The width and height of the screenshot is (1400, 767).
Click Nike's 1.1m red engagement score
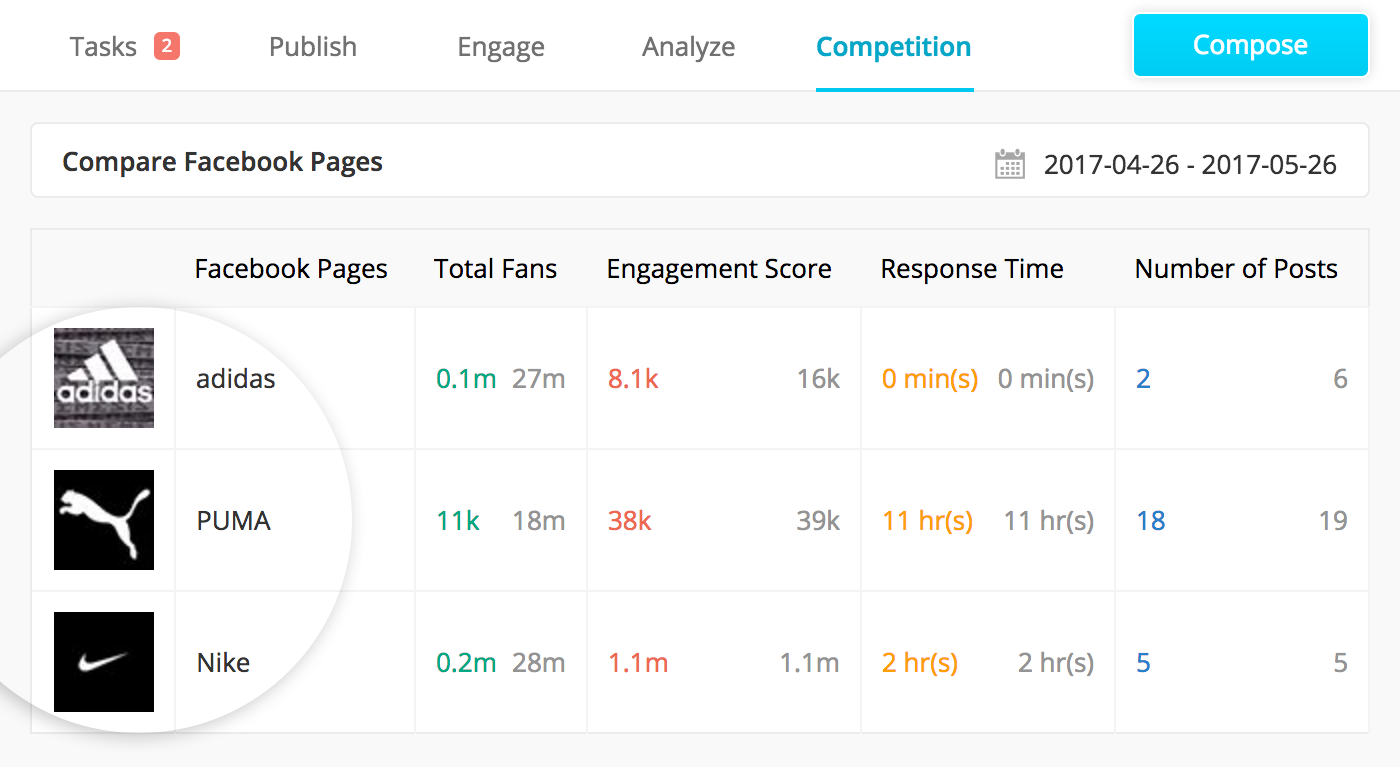[638, 663]
